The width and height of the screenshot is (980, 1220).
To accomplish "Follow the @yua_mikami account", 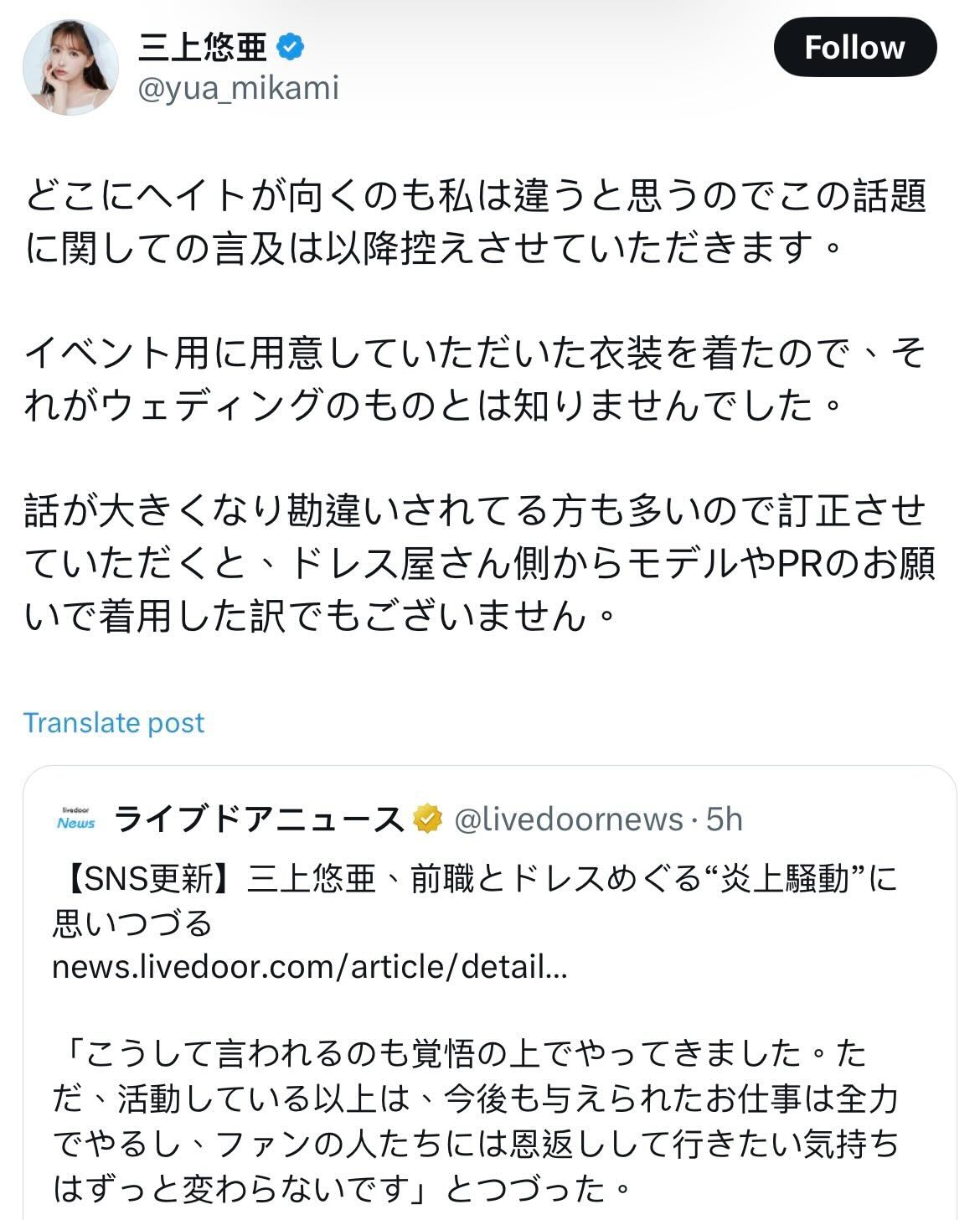I will click(854, 48).
